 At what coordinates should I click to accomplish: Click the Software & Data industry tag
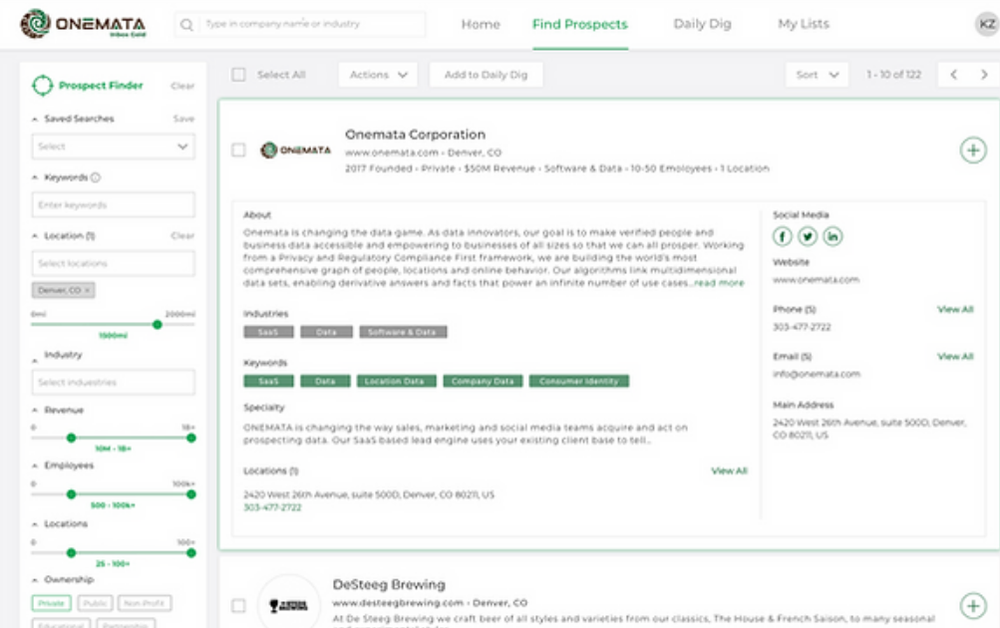point(403,332)
